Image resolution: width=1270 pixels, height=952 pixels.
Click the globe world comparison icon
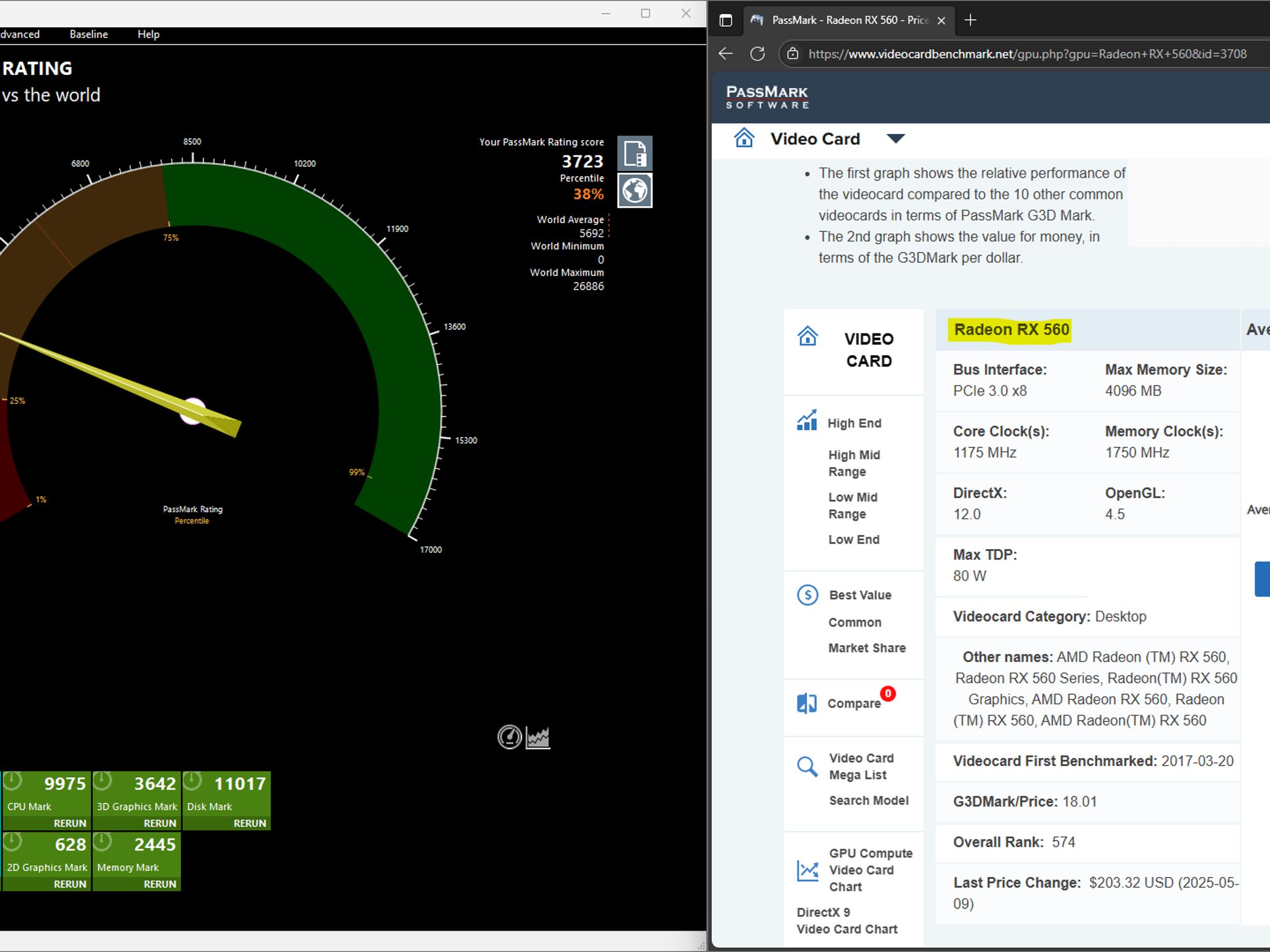(x=634, y=190)
